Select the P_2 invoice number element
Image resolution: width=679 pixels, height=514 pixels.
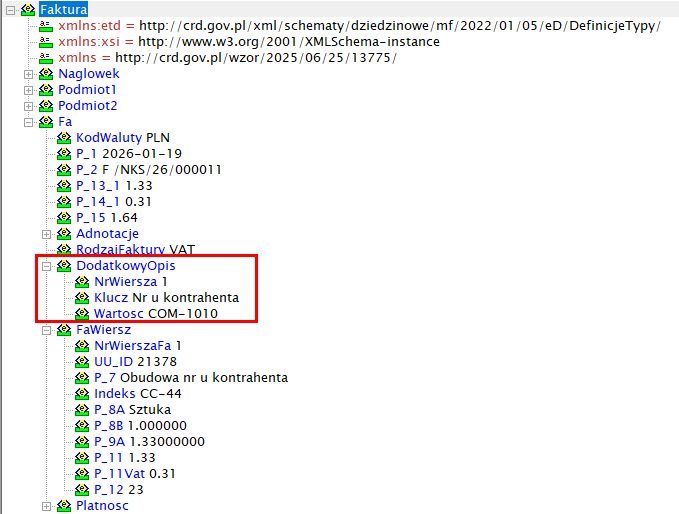pos(148,170)
